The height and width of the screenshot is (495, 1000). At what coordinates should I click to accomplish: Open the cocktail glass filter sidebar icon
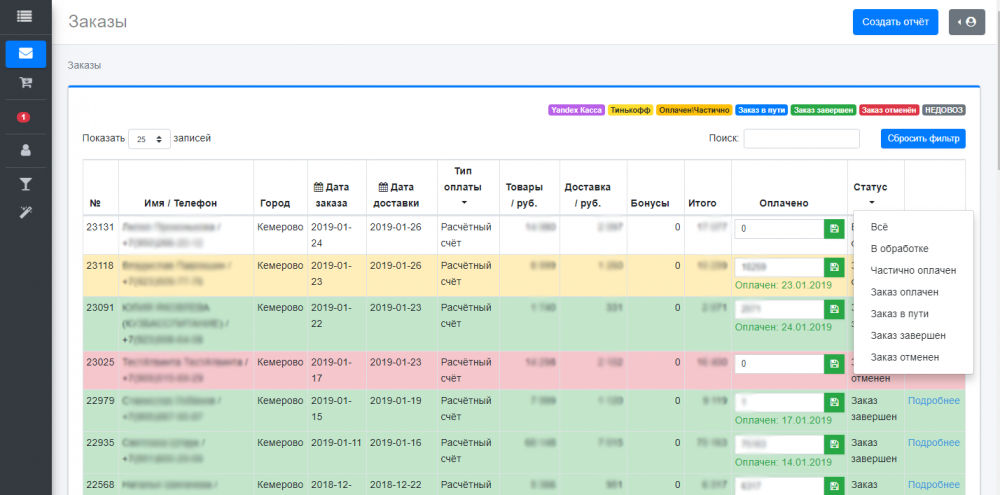click(26, 184)
